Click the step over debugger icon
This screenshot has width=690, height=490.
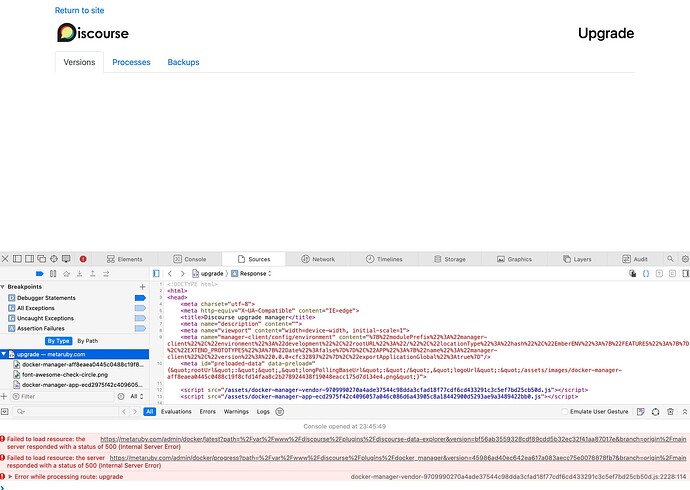click(66, 274)
